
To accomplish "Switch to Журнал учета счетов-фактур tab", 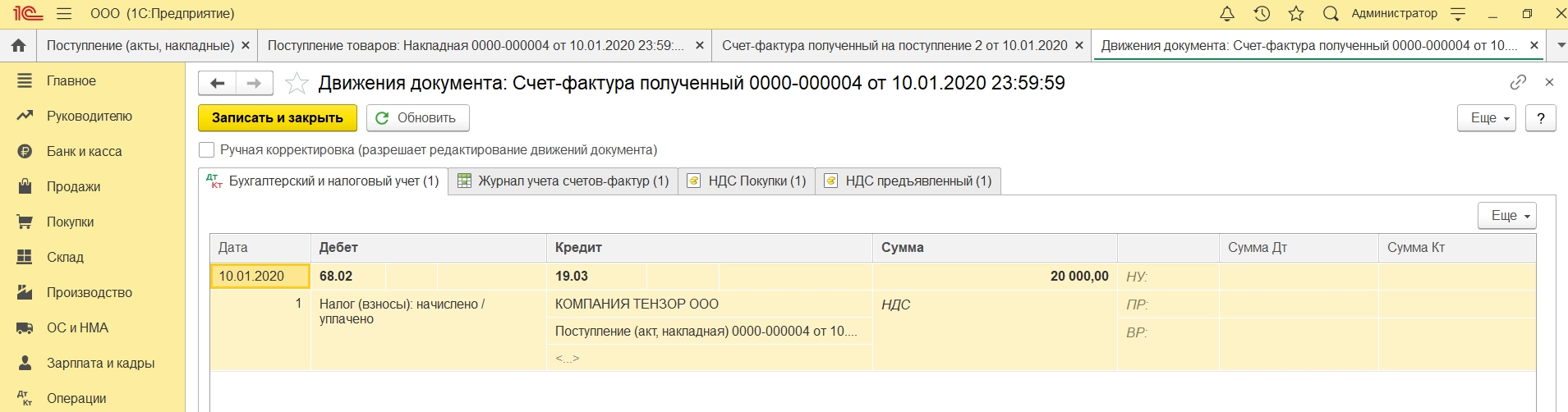I will click(x=563, y=181).
